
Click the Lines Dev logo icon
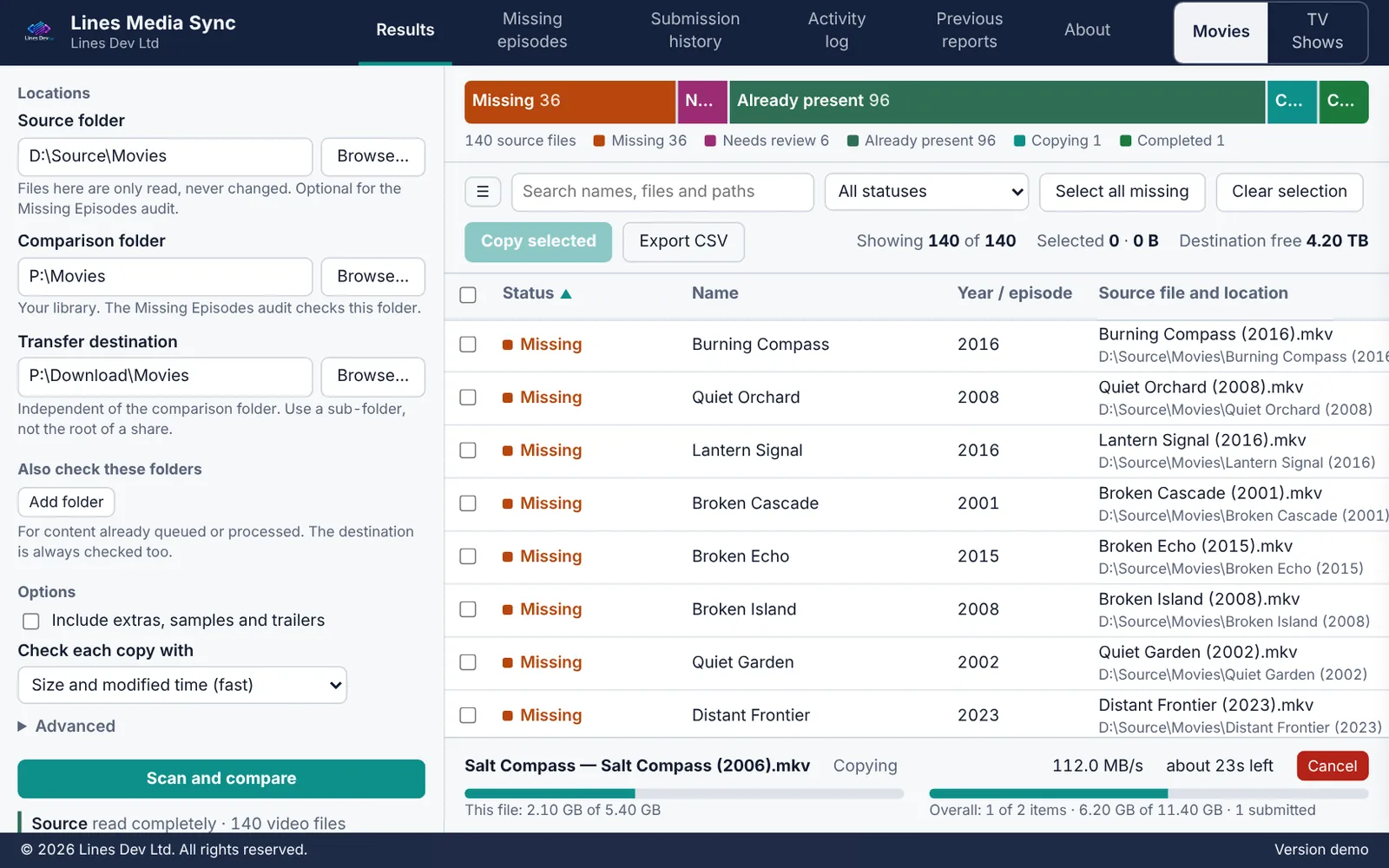(x=38, y=31)
